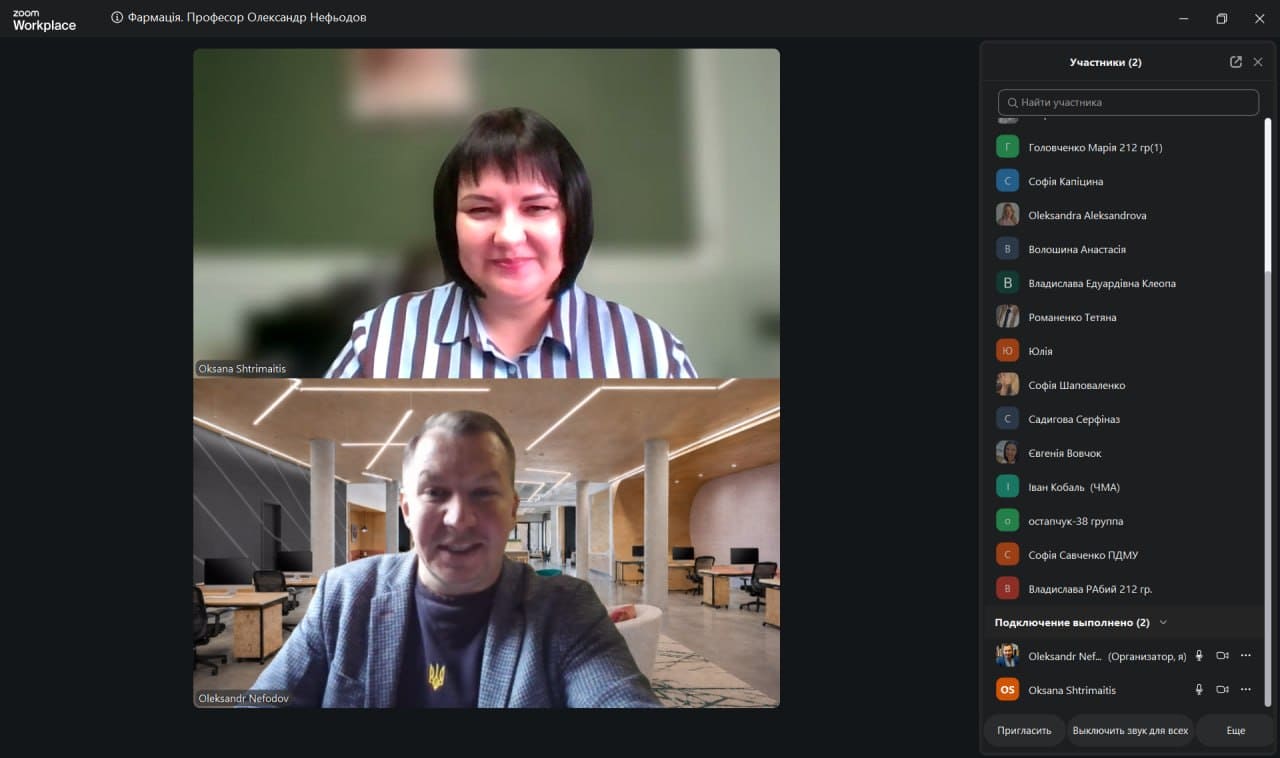
Task: Click Софія Шаповаленко's avatar photo
Action: tap(1008, 385)
